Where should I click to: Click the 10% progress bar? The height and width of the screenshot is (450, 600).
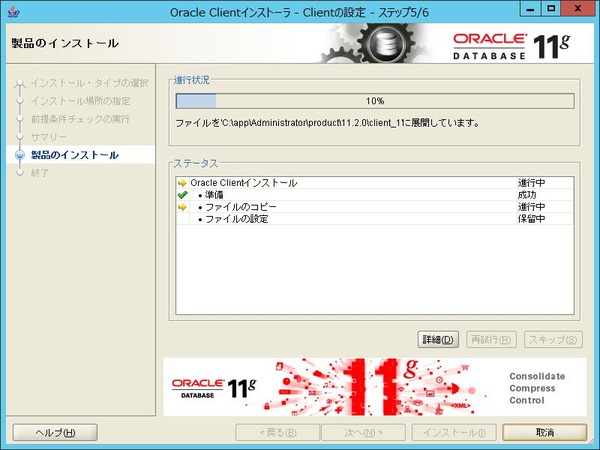[x=375, y=101]
